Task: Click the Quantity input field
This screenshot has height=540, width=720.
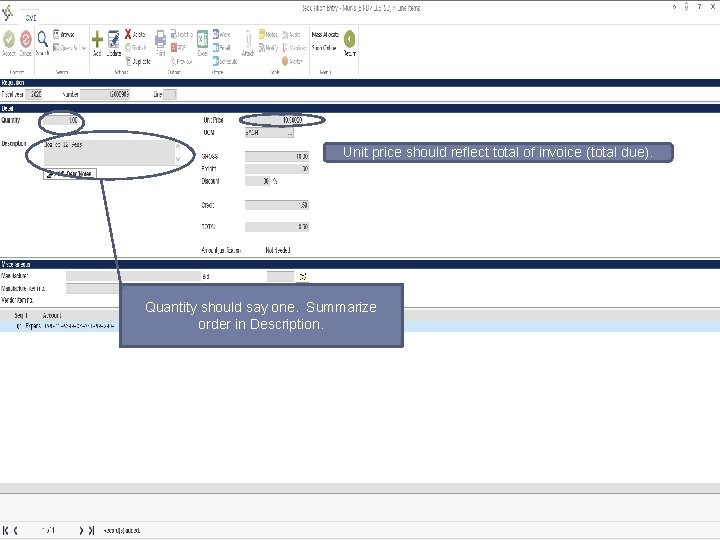Action: (x=61, y=120)
